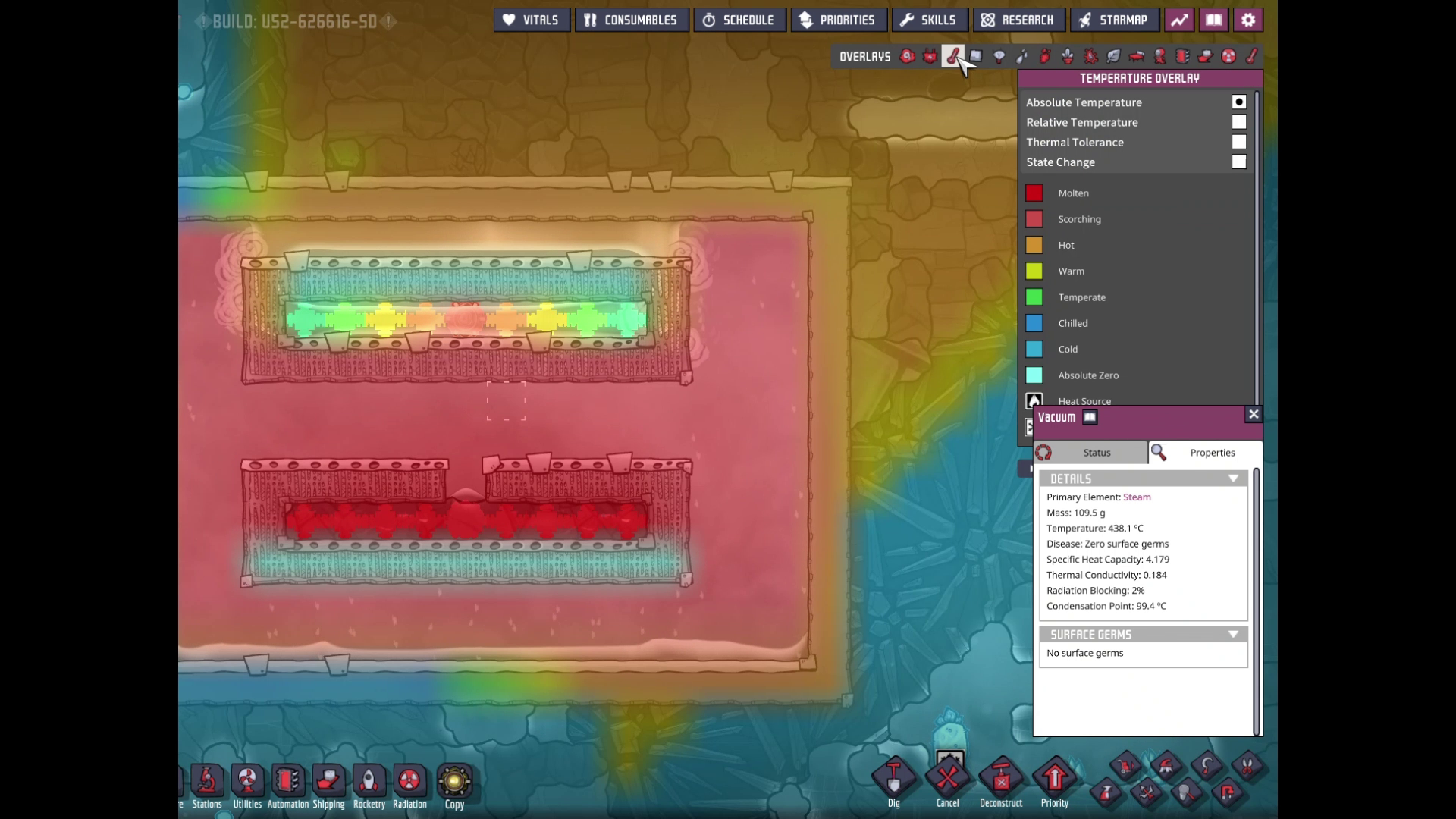The height and width of the screenshot is (819, 1456).
Task: Close the Vacuum info panel
Action: 1254,414
